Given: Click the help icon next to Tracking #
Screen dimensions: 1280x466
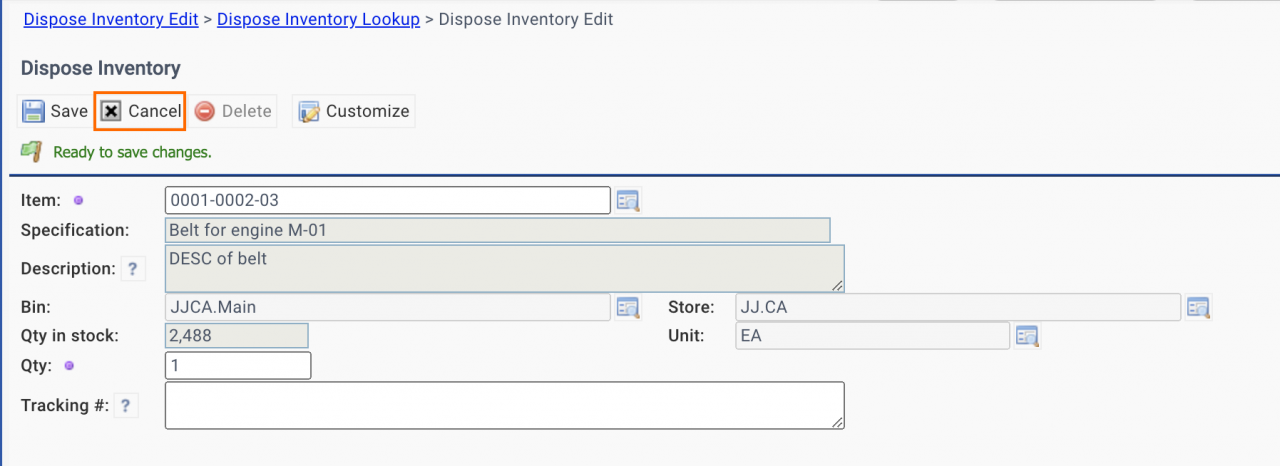Looking at the screenshot, I should [125, 405].
